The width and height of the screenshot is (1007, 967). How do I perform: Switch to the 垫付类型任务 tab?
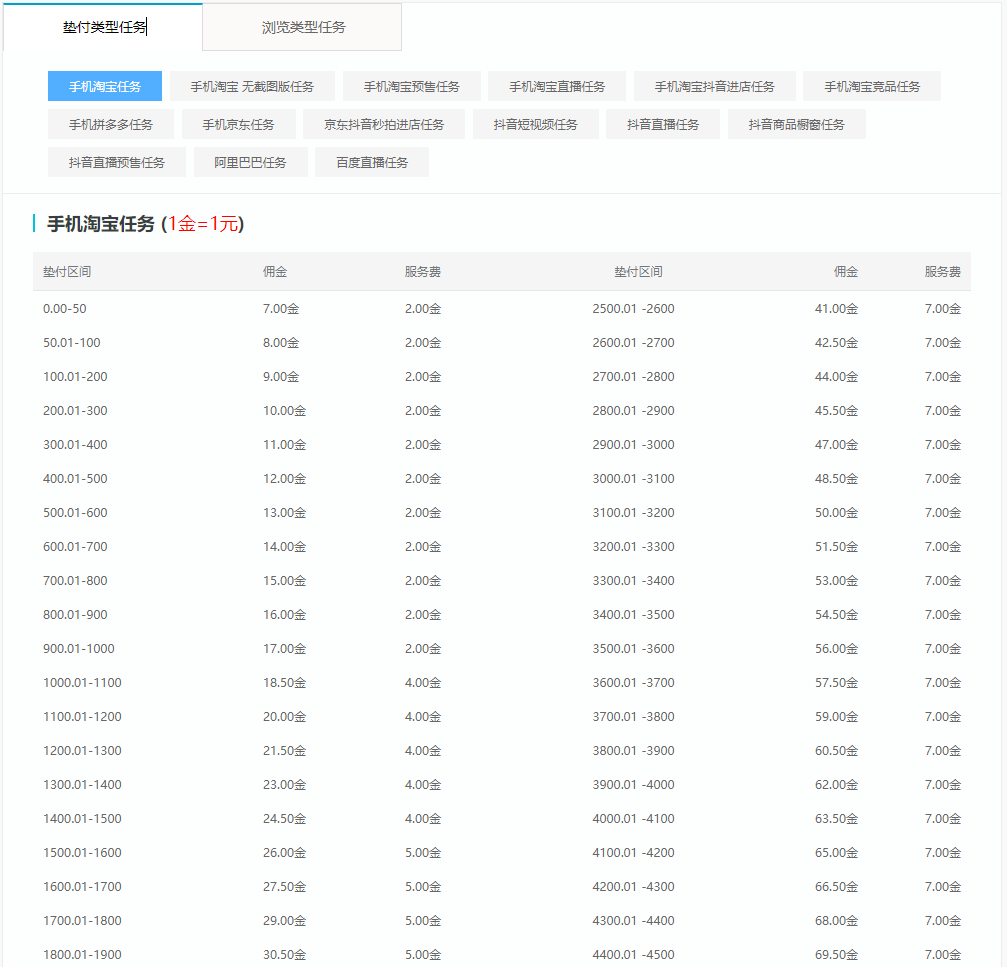tap(103, 27)
